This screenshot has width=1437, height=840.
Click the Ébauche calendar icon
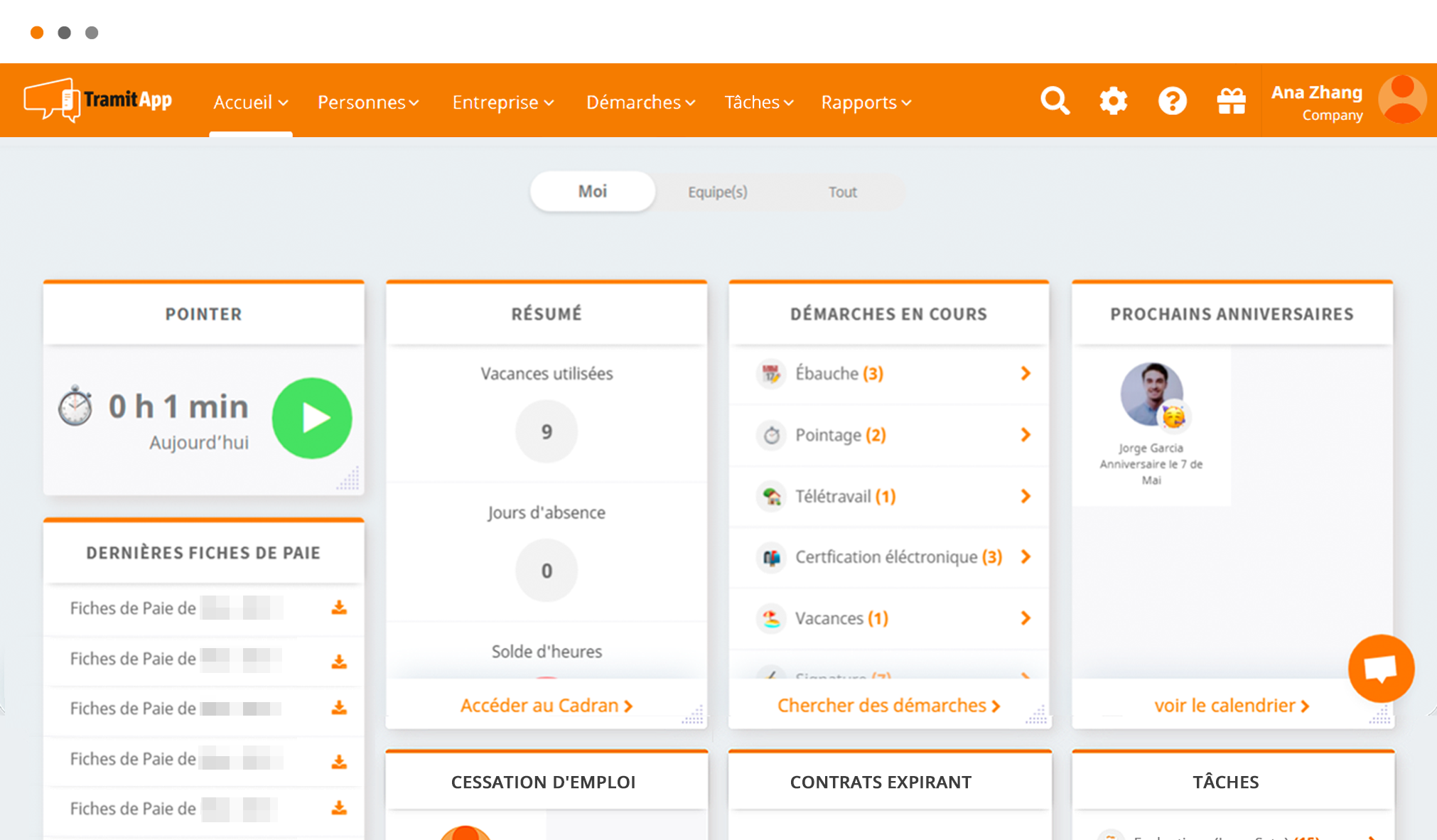coord(771,374)
